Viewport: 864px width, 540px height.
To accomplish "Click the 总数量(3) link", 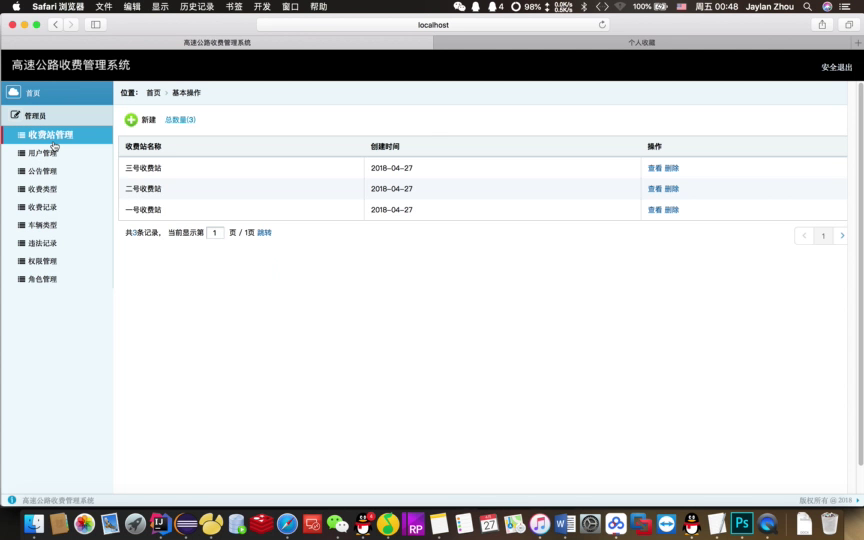I will click(x=180, y=120).
